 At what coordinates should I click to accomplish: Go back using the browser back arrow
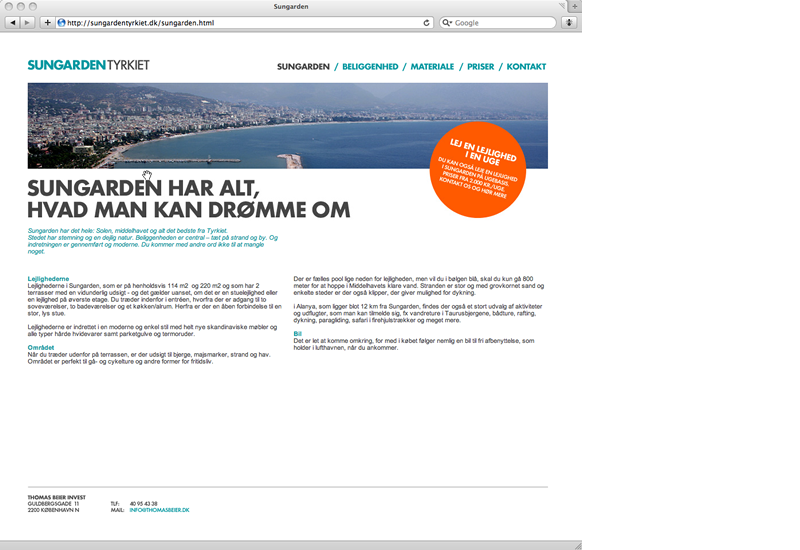coord(13,22)
